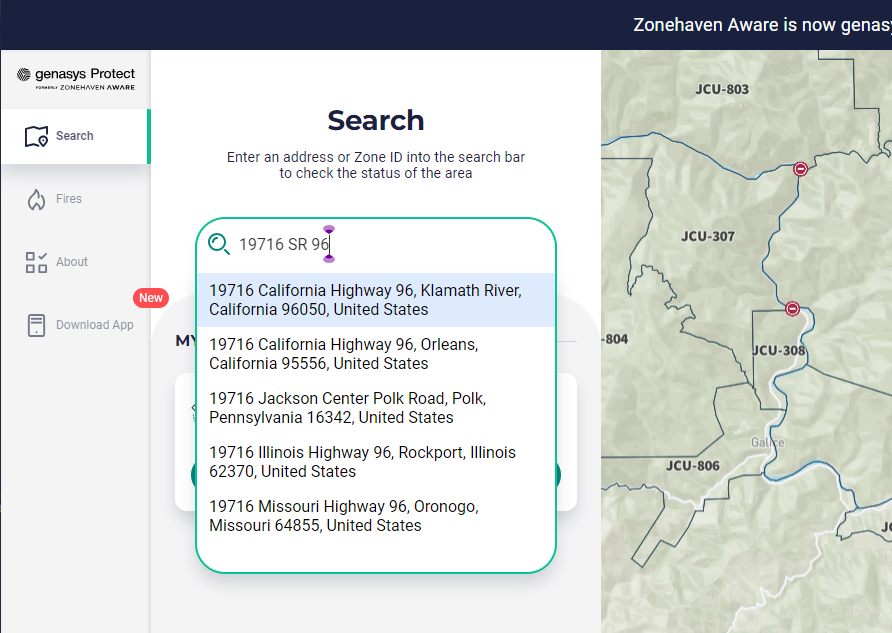The width and height of the screenshot is (892, 633).
Task: Click the flame icon beside Fires
Action: (x=36, y=200)
